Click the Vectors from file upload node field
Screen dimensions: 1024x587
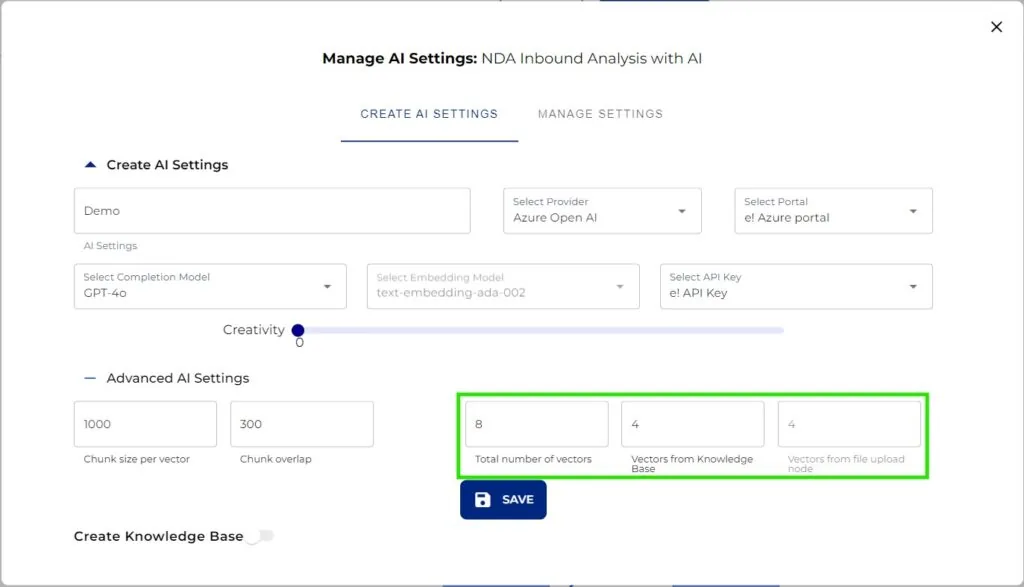tap(849, 424)
